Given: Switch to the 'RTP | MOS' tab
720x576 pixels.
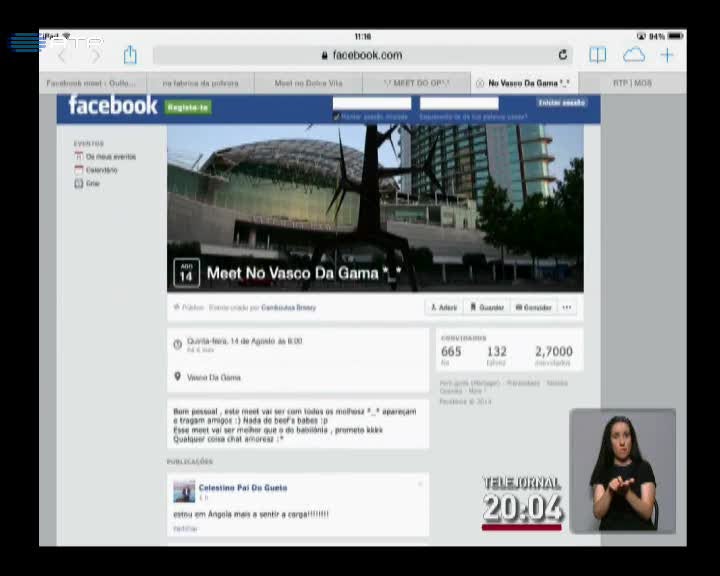Looking at the screenshot, I should [x=632, y=83].
